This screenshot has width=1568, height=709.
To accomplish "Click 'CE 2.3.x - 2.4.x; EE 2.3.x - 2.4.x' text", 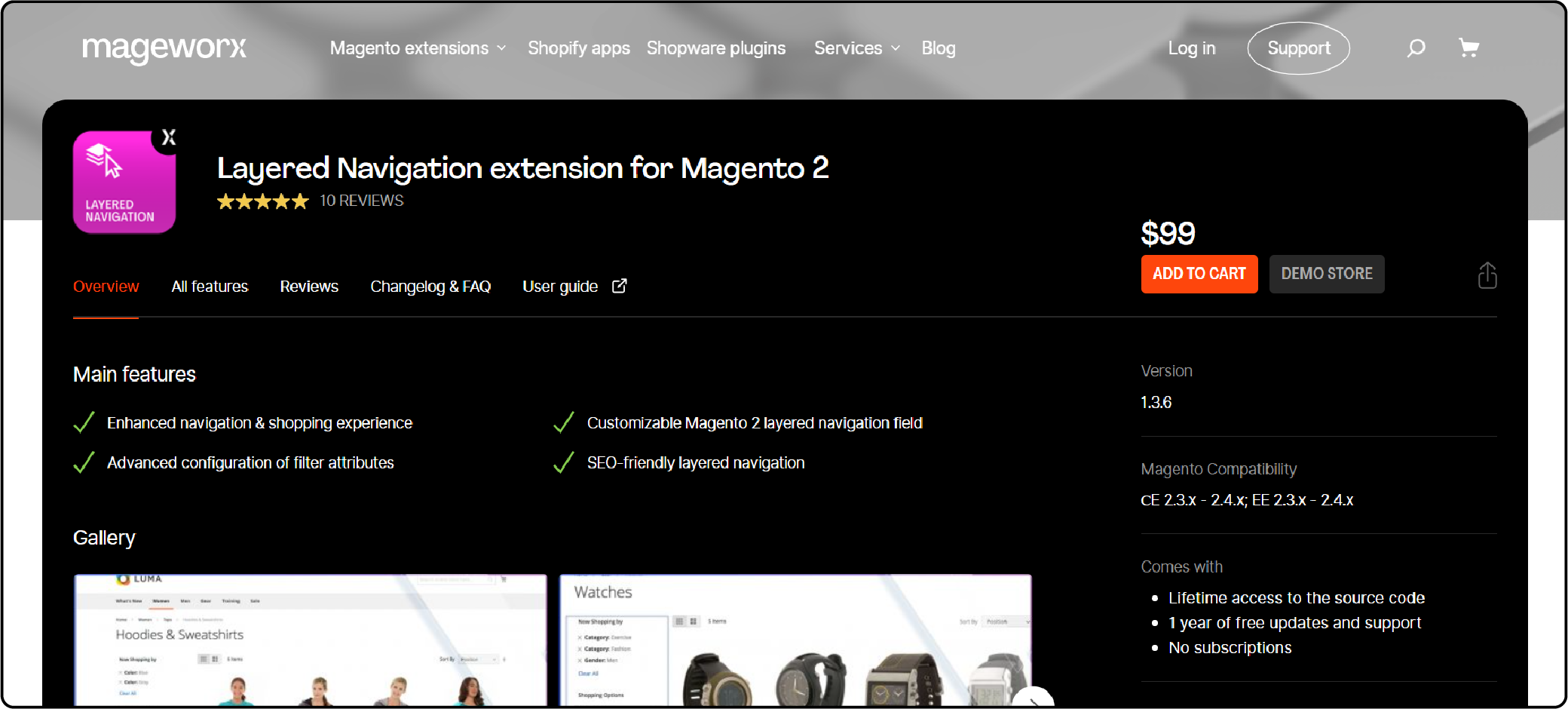I will click(x=1247, y=500).
